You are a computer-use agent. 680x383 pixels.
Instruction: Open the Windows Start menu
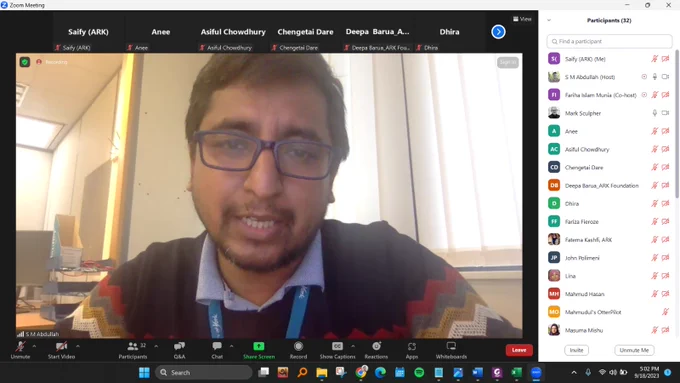click(144, 372)
